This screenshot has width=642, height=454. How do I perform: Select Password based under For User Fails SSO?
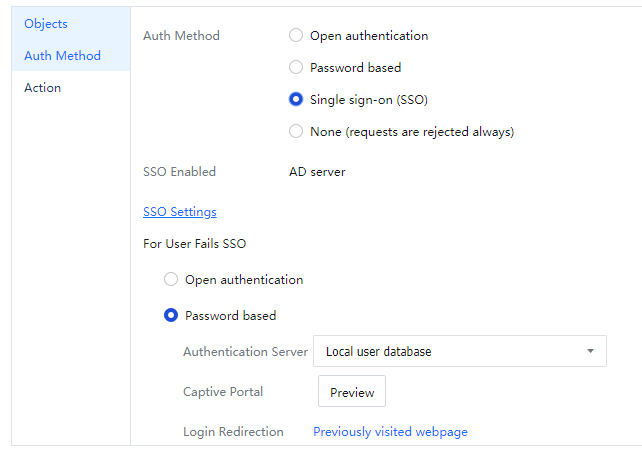[x=171, y=316]
